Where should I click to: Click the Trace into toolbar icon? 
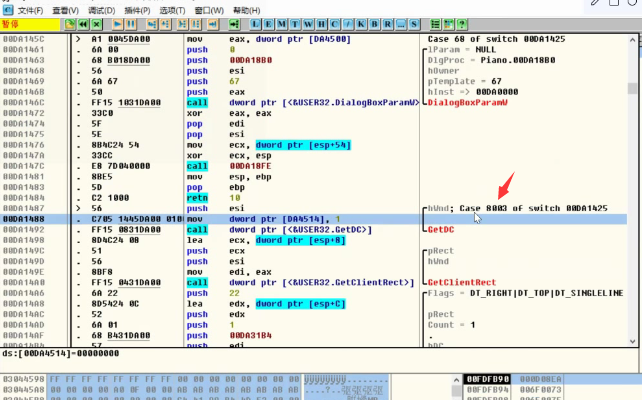(182, 25)
